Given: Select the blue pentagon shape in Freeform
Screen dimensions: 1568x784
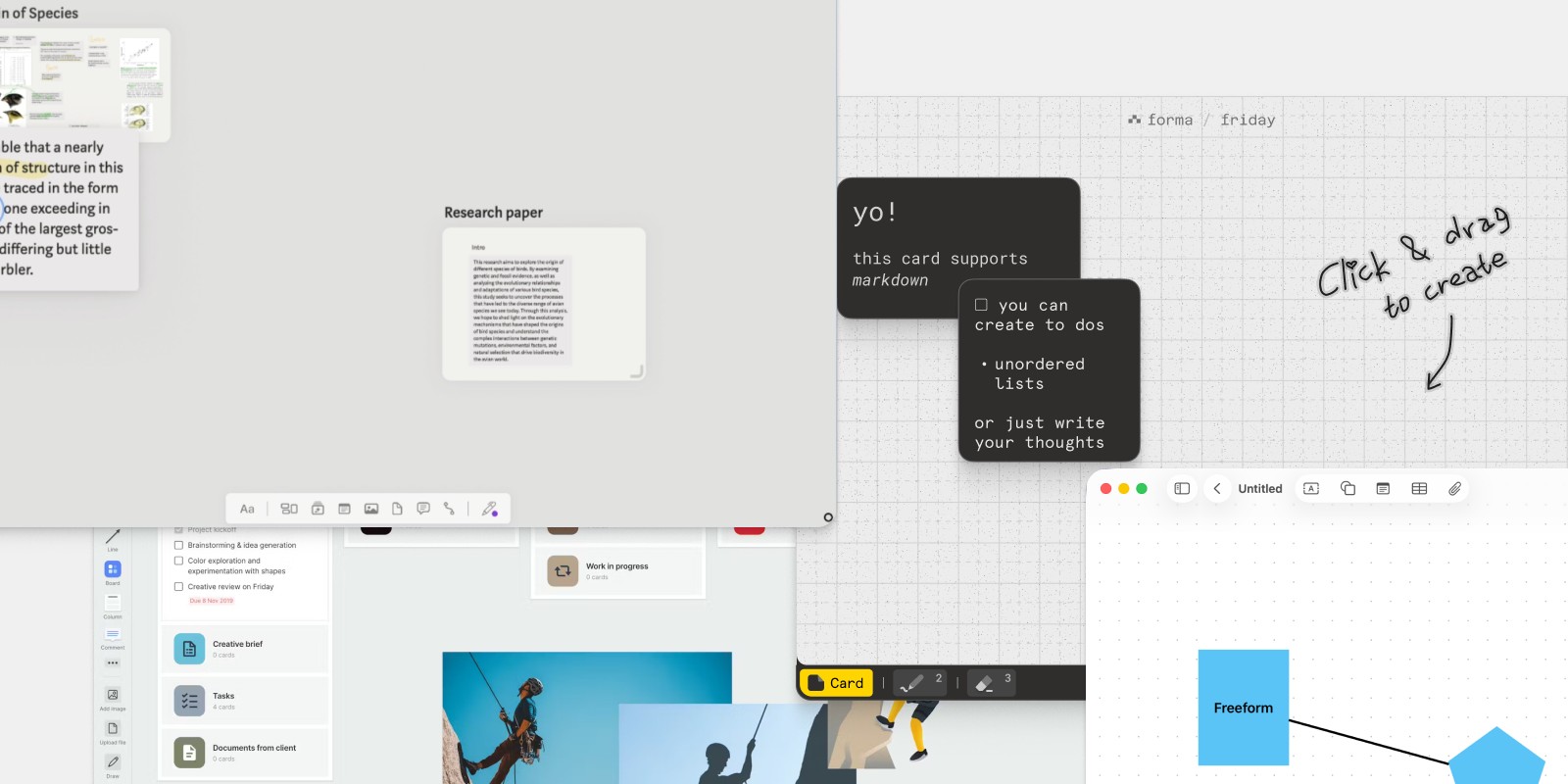Looking at the screenshot, I should click(1496, 756).
